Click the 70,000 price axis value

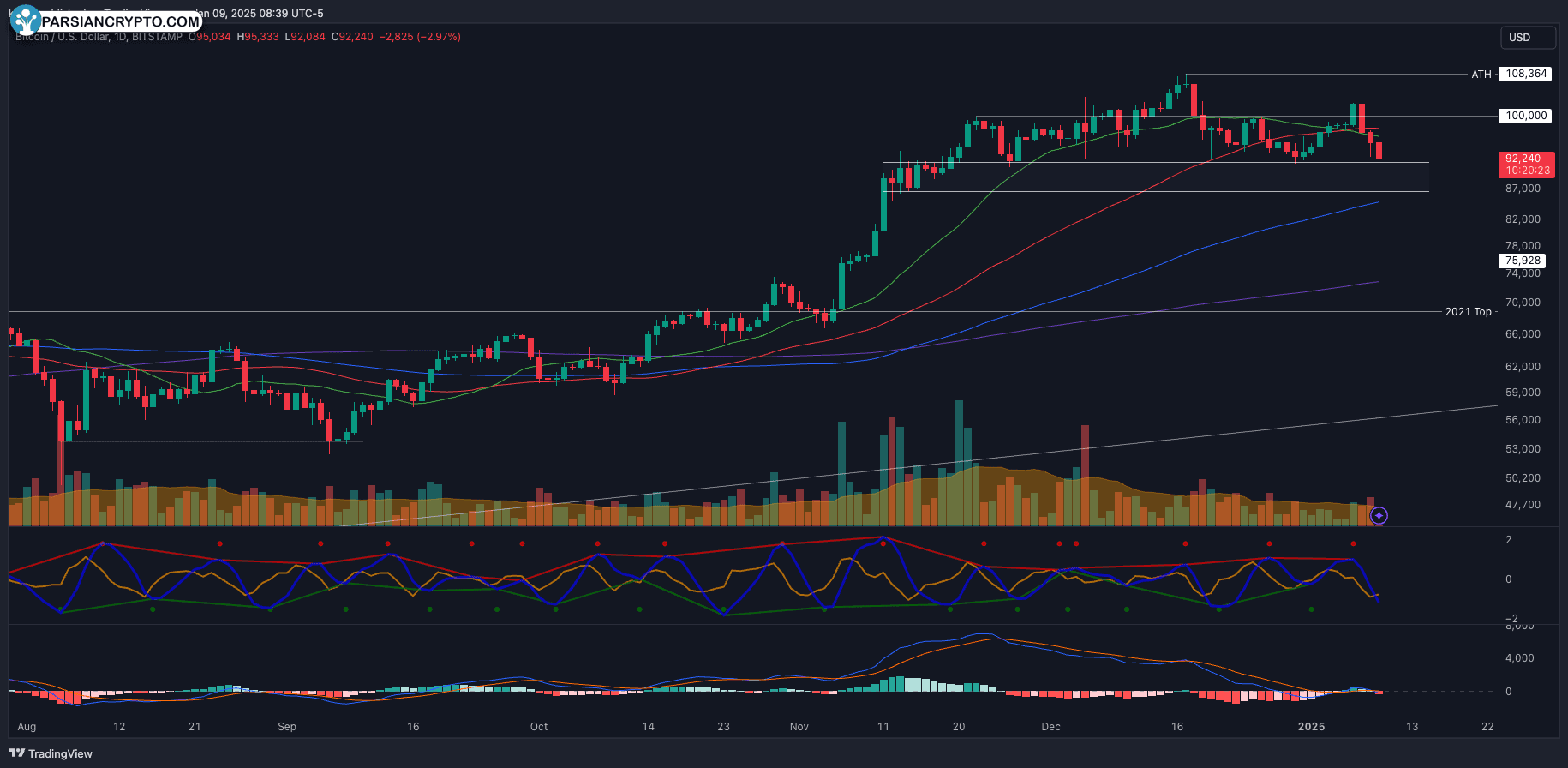click(1523, 303)
